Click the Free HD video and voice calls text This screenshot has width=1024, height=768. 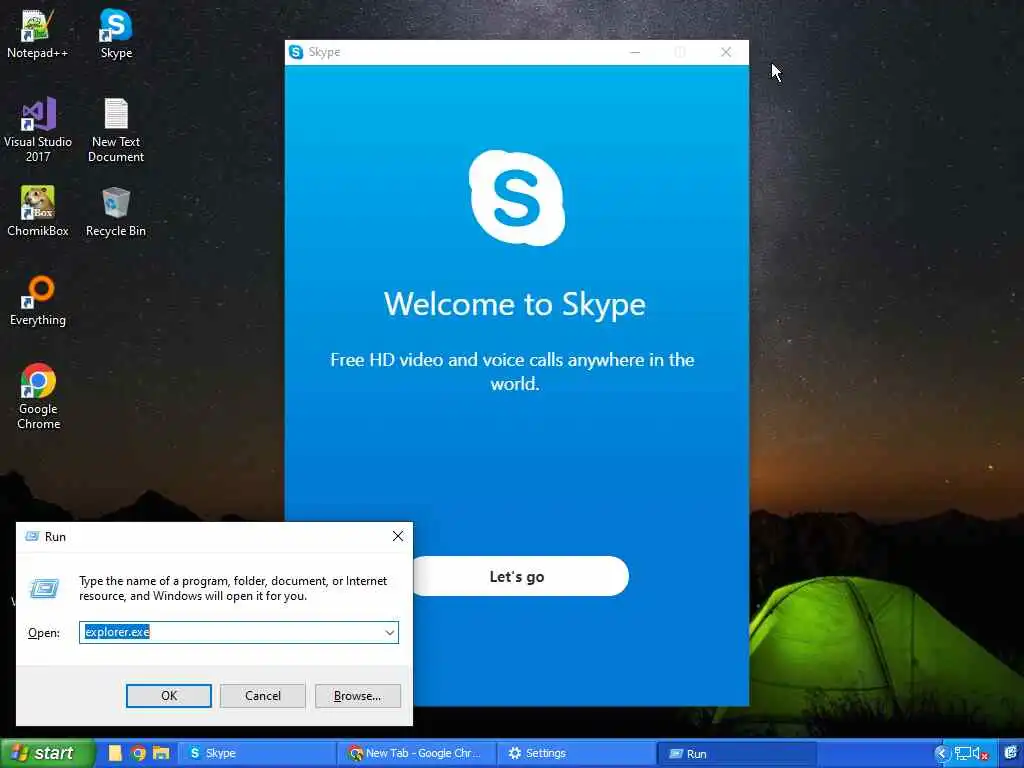(512, 371)
